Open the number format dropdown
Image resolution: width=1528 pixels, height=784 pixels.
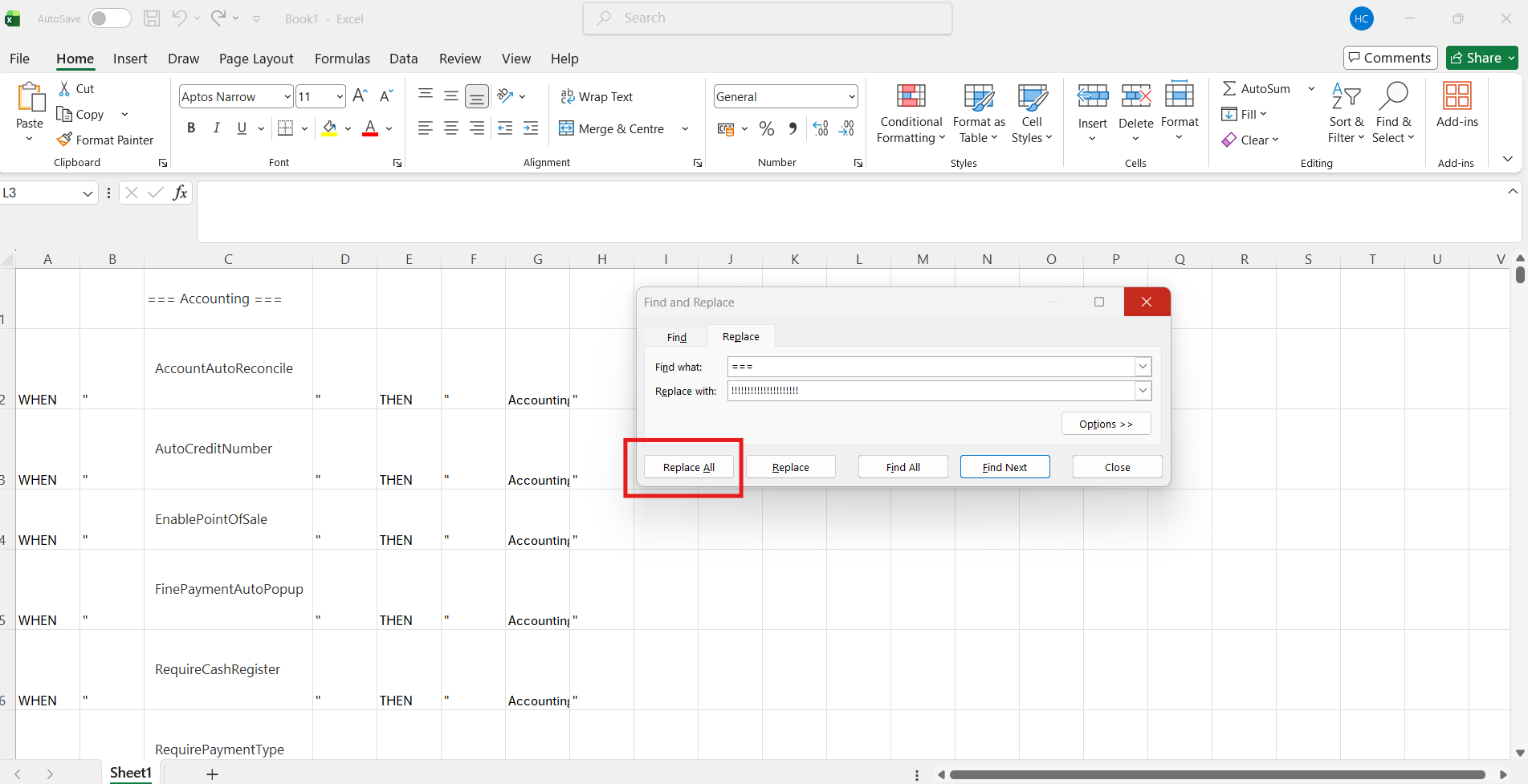pyautogui.click(x=851, y=96)
